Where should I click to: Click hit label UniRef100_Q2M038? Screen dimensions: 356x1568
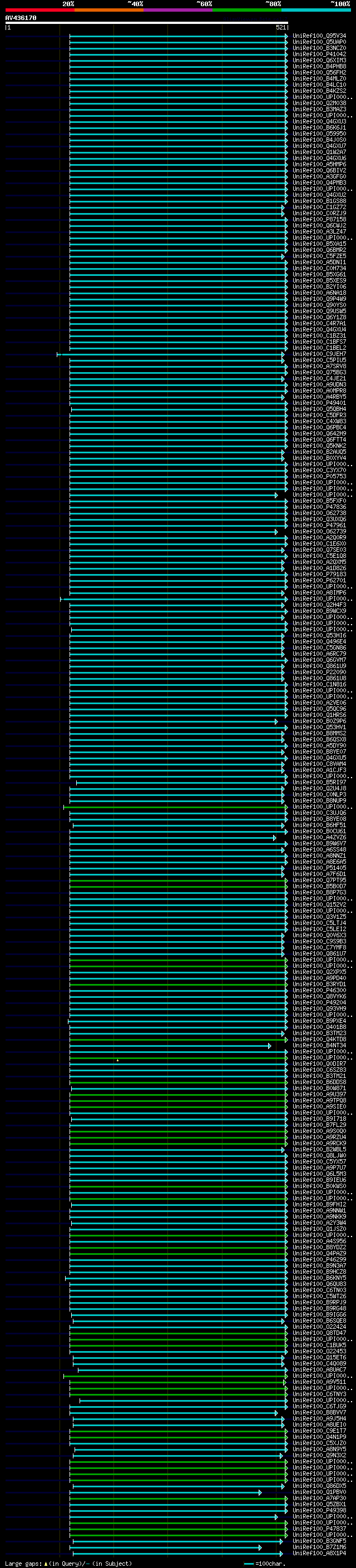(319, 103)
